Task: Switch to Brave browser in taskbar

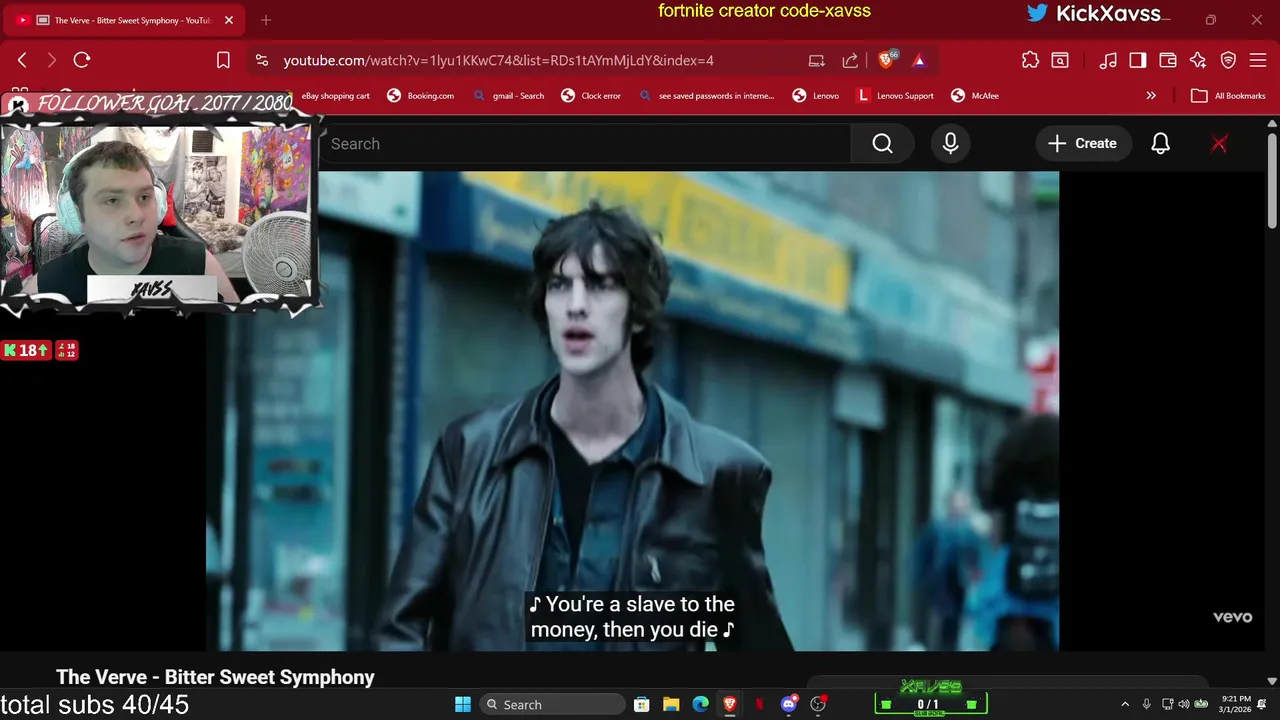Action: coord(730,704)
